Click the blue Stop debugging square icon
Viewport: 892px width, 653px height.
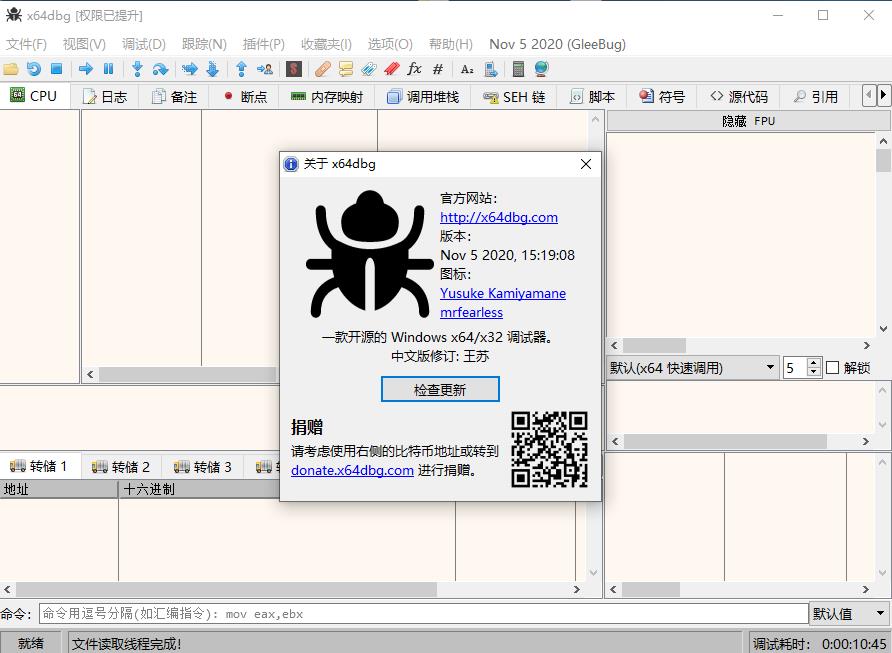click(56, 69)
